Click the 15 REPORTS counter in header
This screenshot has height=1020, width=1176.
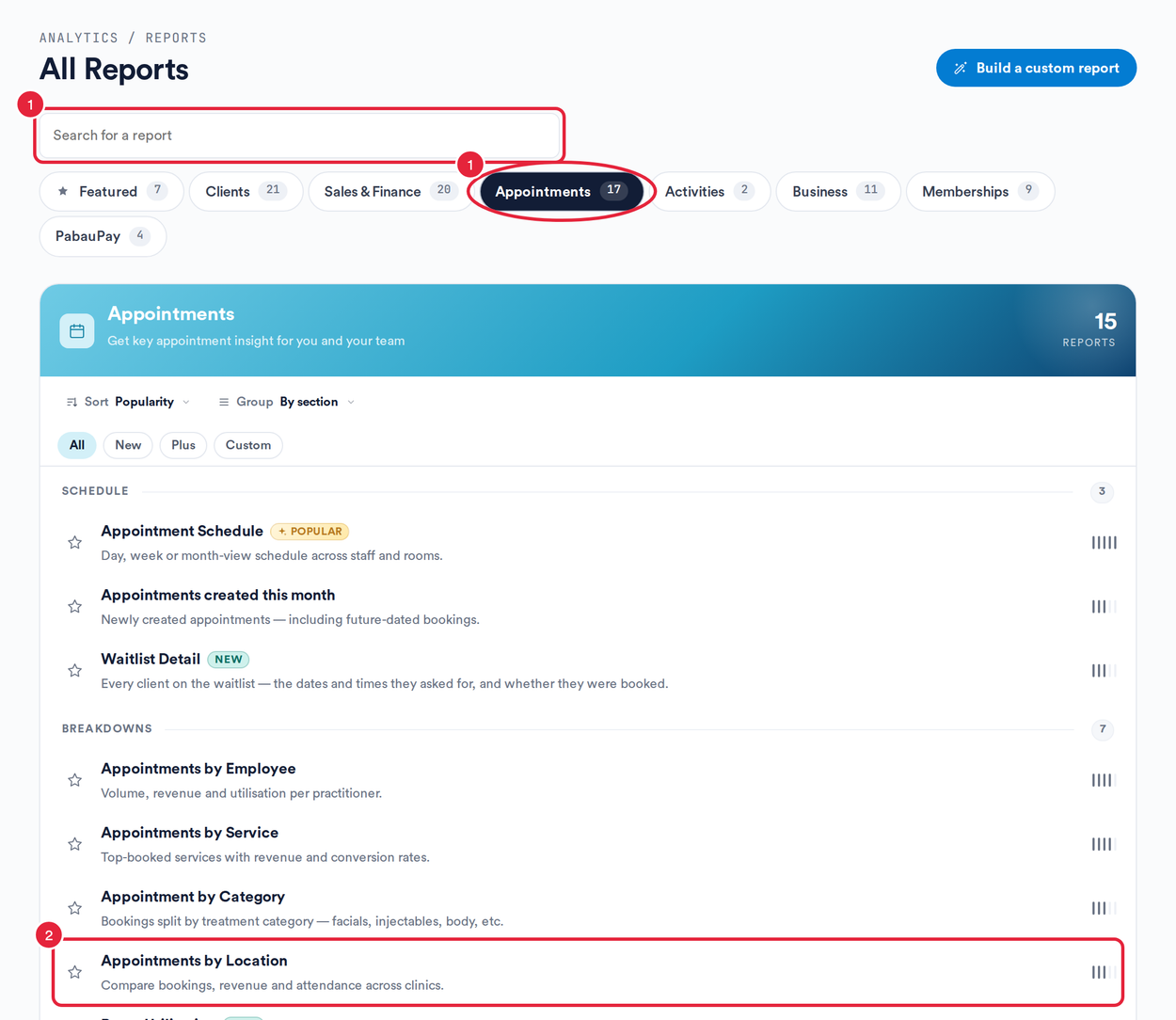(1089, 329)
